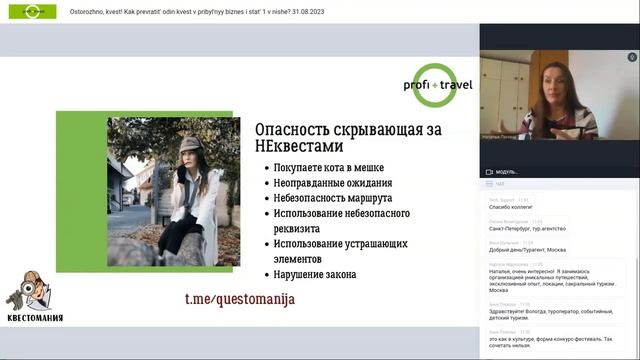Click bullet 'Неоправданные ожидания'

[x=333, y=183]
